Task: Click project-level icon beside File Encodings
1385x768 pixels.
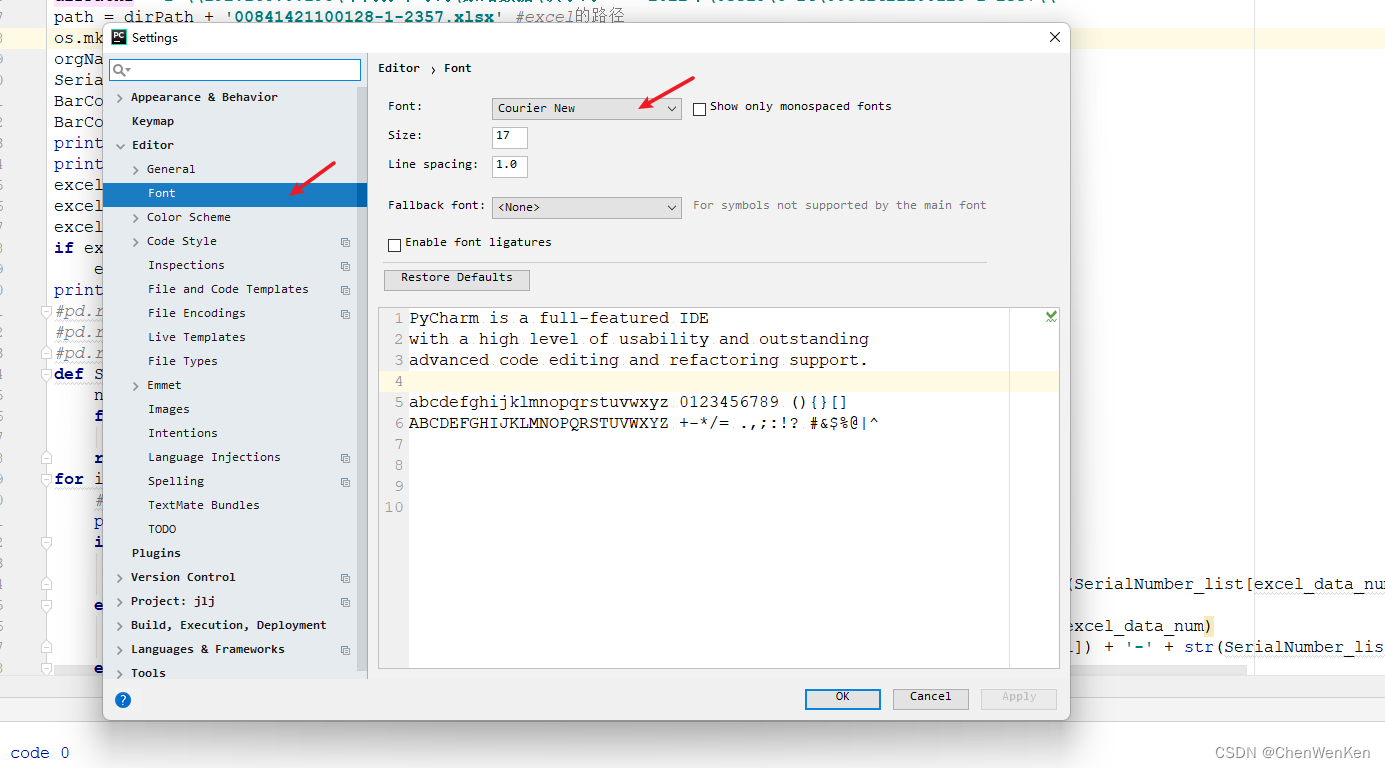Action: pos(345,314)
